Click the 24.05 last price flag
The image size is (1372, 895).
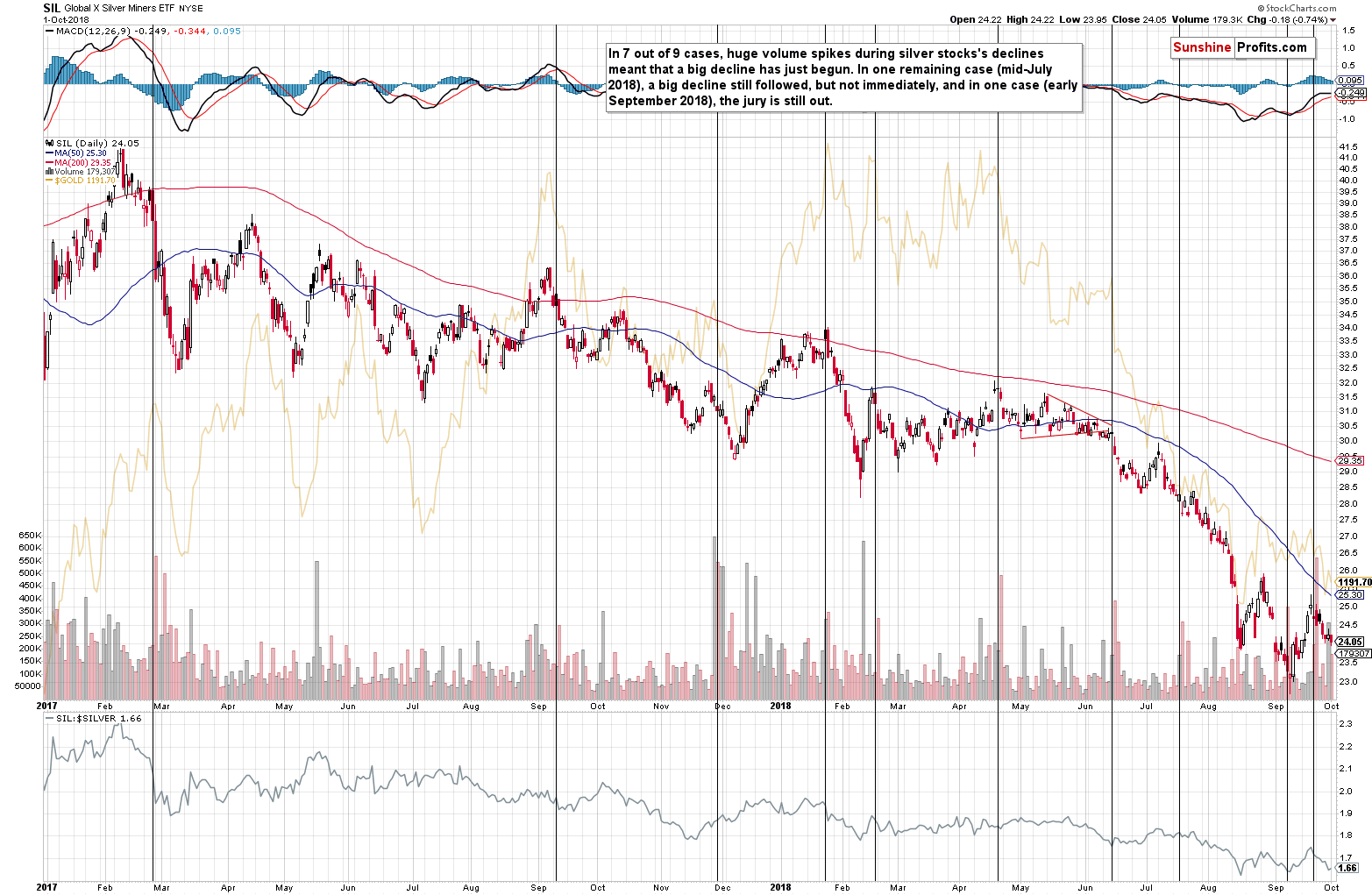[1350, 642]
